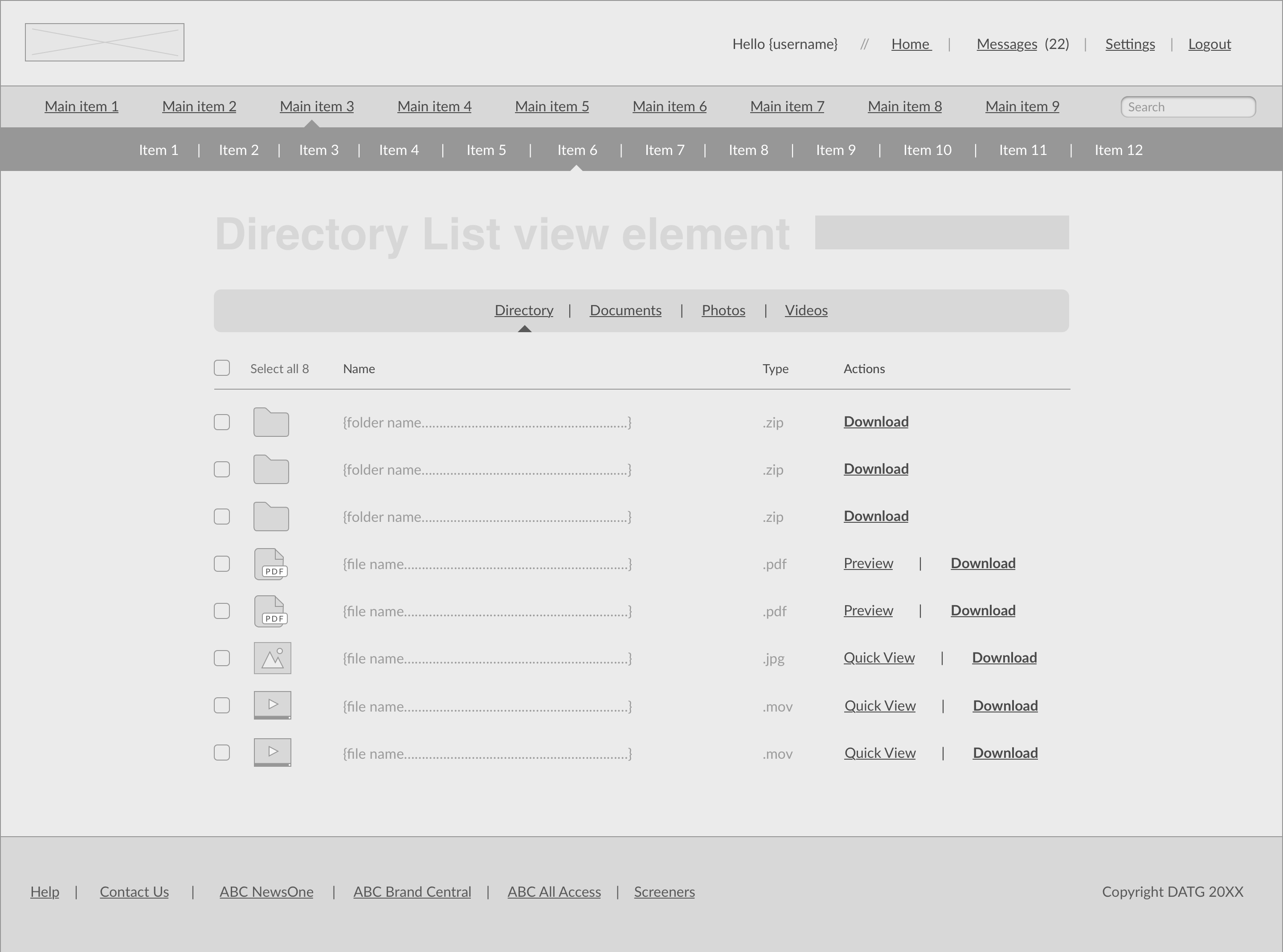Click Preview for the first PDF file

coord(868,564)
